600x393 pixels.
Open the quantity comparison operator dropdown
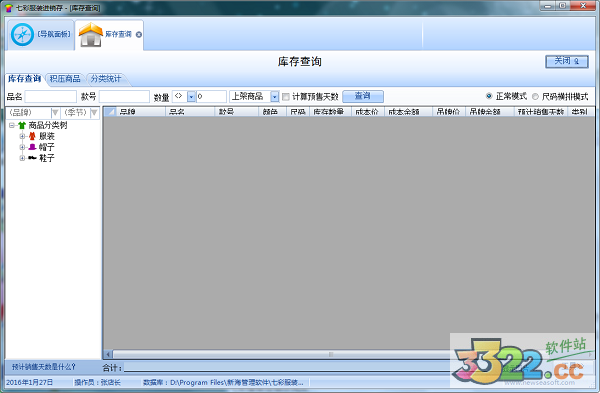[191, 97]
